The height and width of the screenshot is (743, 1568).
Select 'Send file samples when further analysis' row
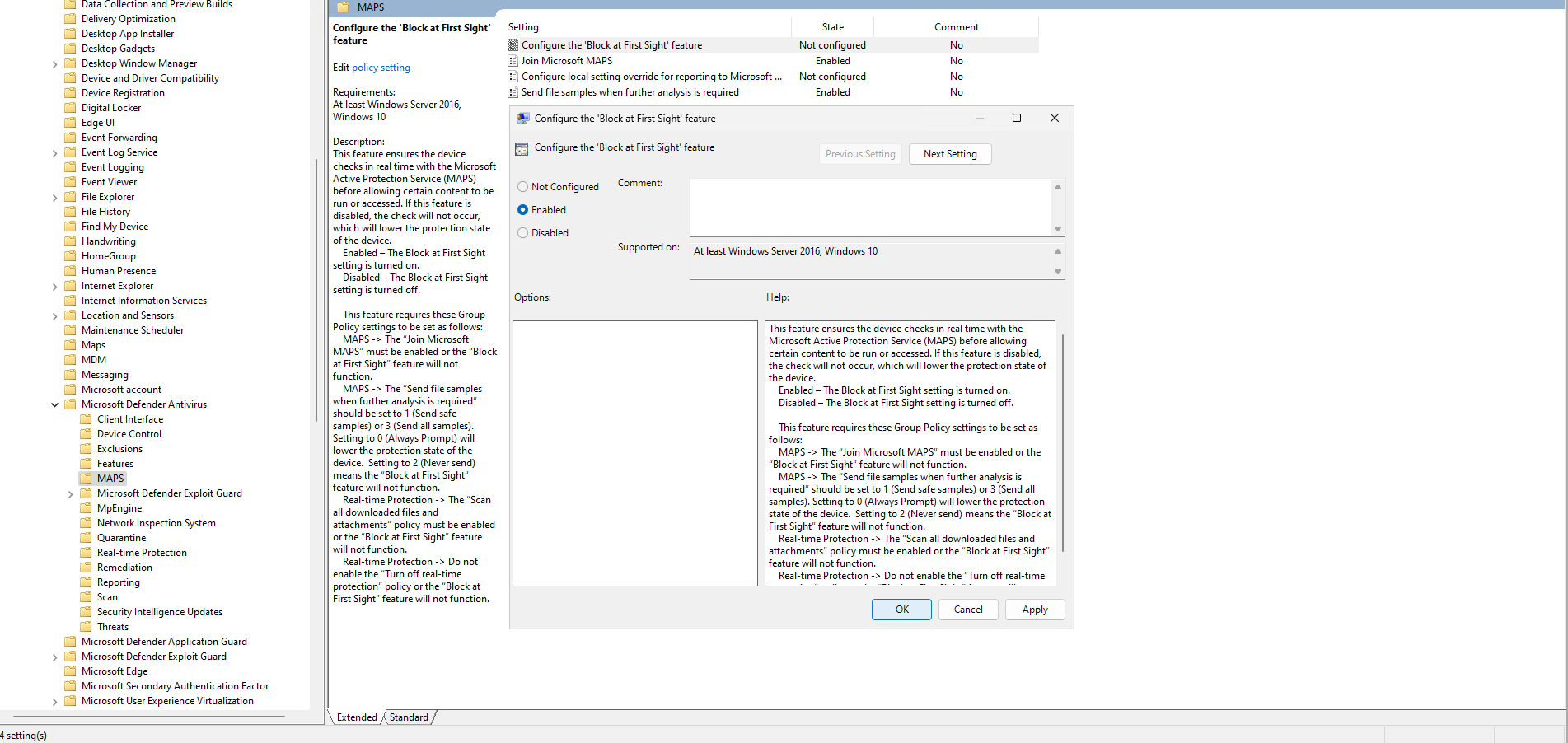tap(771, 92)
